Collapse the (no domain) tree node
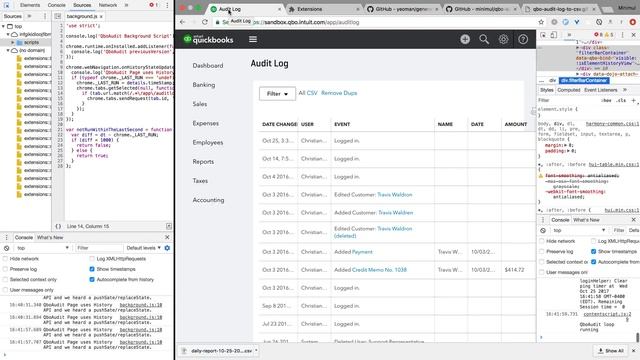640x360 pixels. (x=8, y=50)
